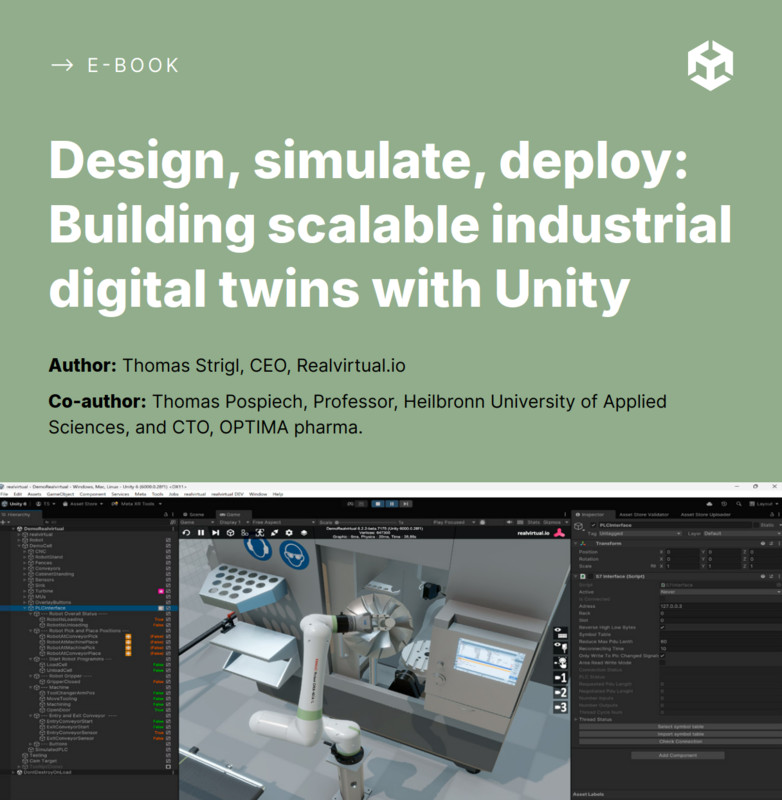Click the Unity logo in the green banner

pos(709,67)
